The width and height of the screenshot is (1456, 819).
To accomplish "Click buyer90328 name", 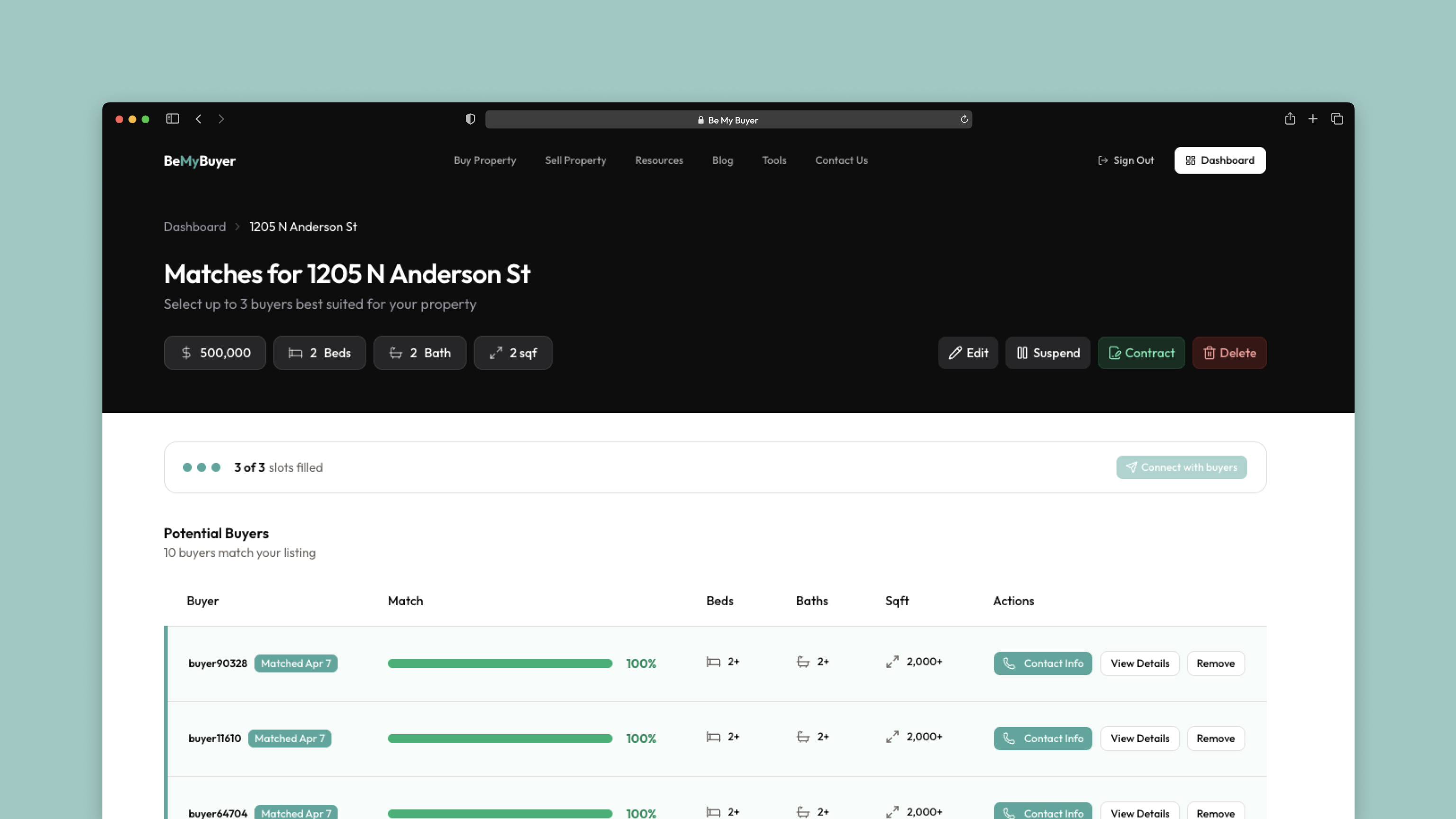I will [x=218, y=663].
